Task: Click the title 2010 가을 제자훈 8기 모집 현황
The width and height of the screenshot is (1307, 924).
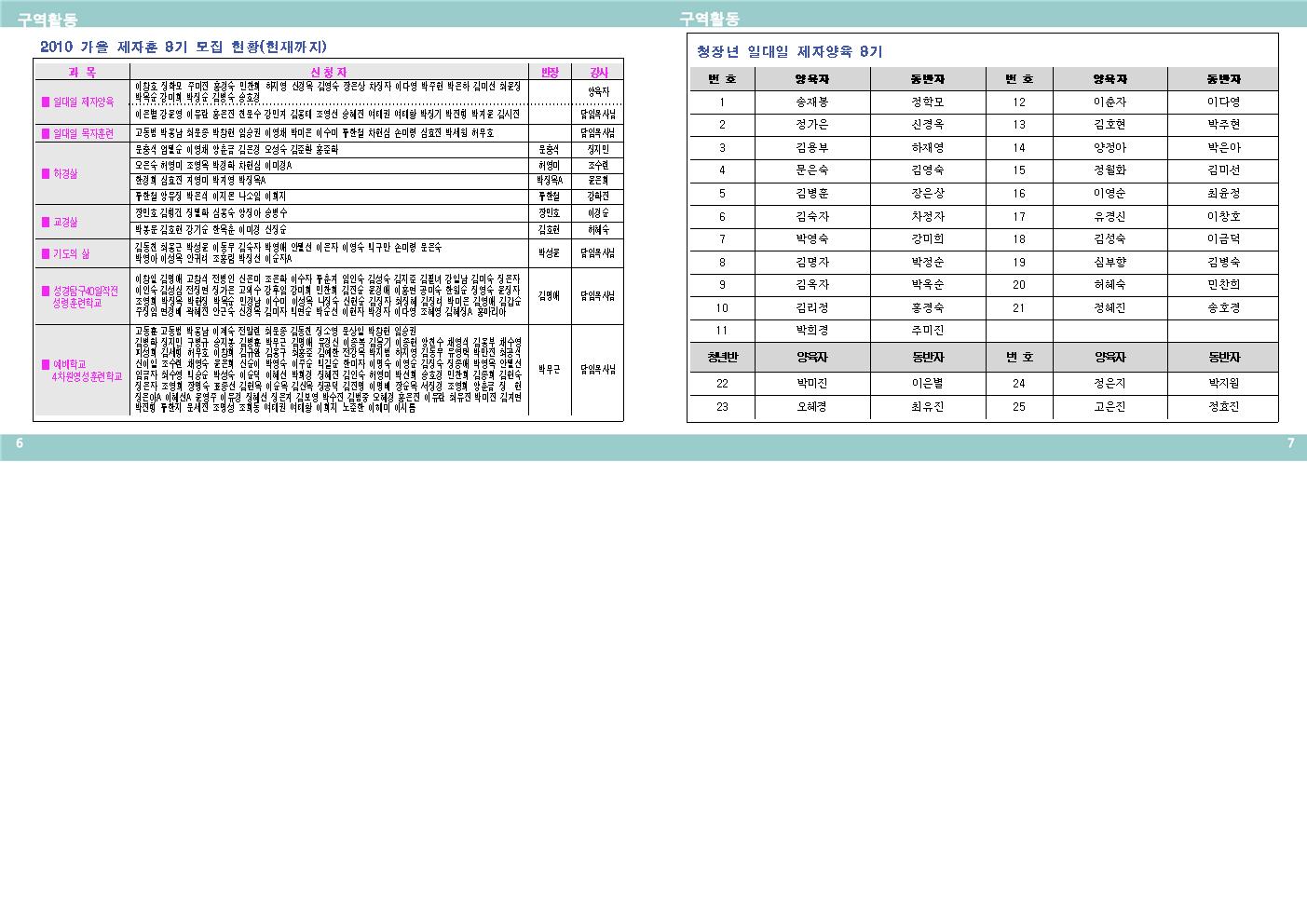Action: coord(183,47)
